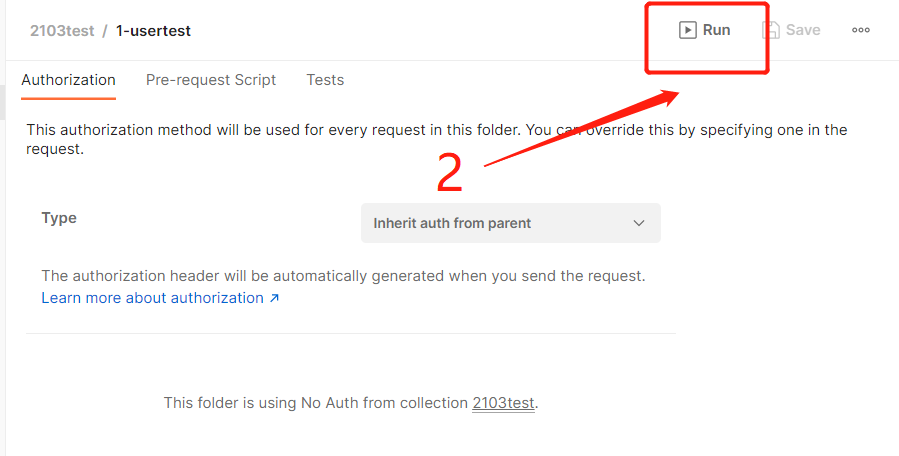Click the external link arrow after Learn more
This screenshot has width=899, height=456.
click(x=274, y=298)
